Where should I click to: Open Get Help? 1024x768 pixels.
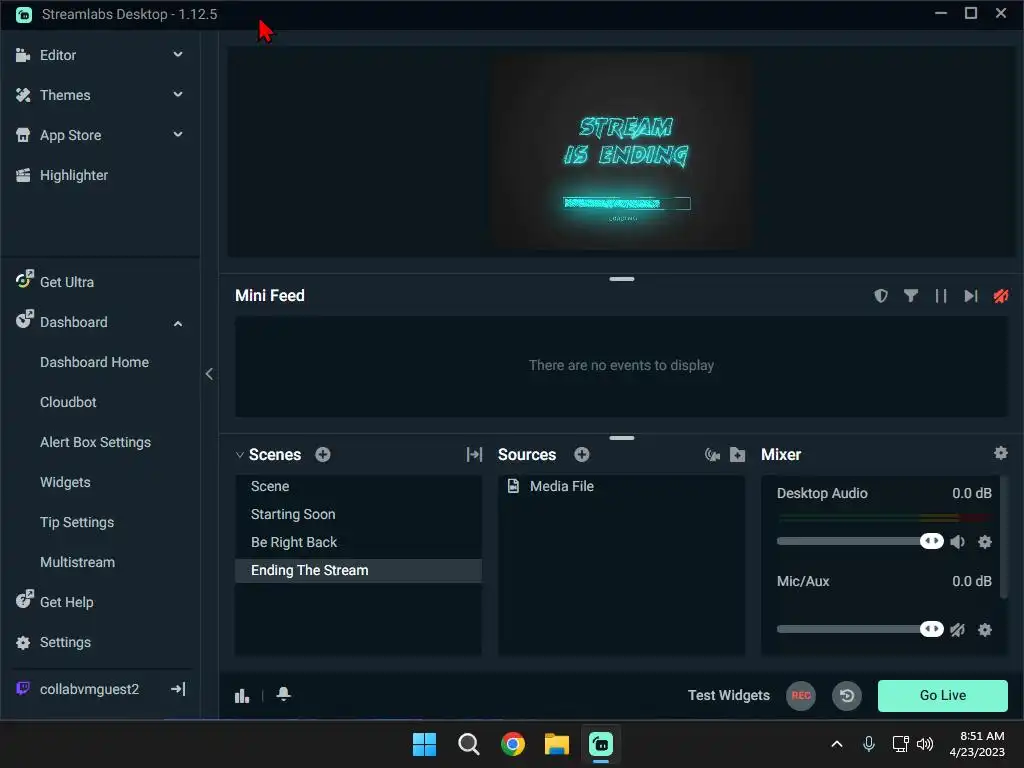tap(67, 602)
